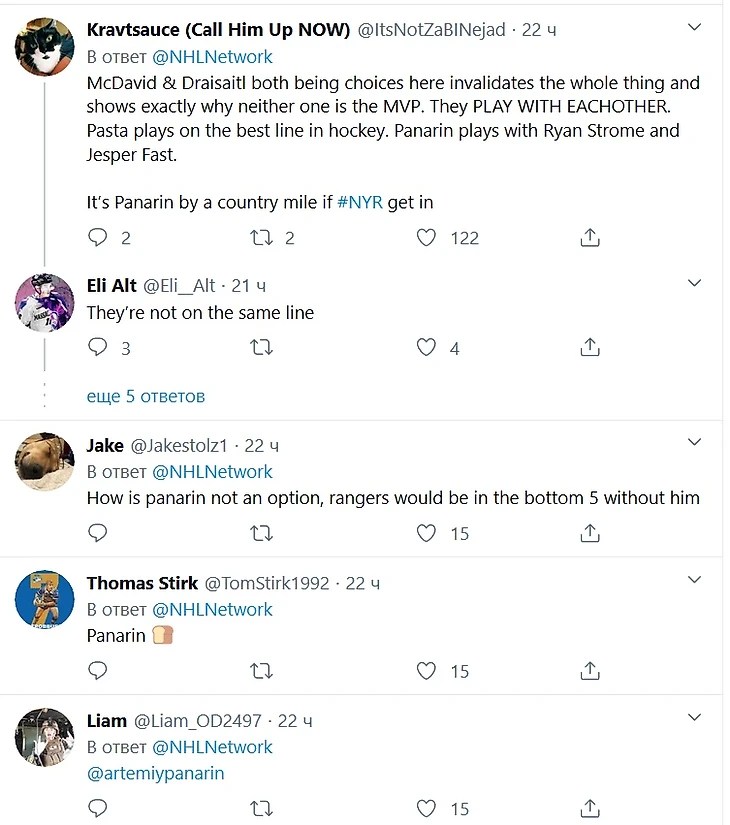Open the @artemiypanarin mention

tap(155, 773)
